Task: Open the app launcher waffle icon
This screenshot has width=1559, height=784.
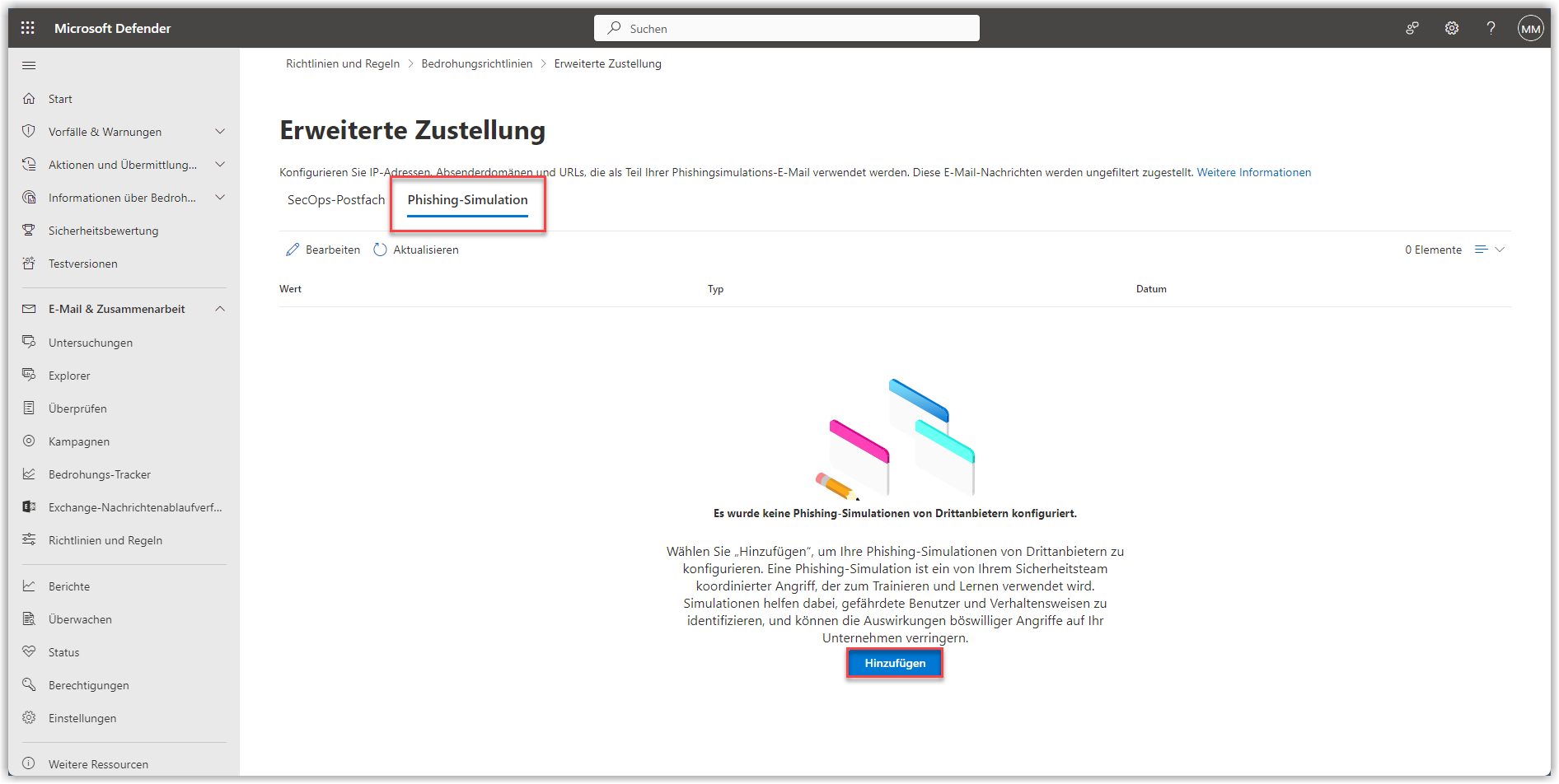Action: (x=27, y=28)
